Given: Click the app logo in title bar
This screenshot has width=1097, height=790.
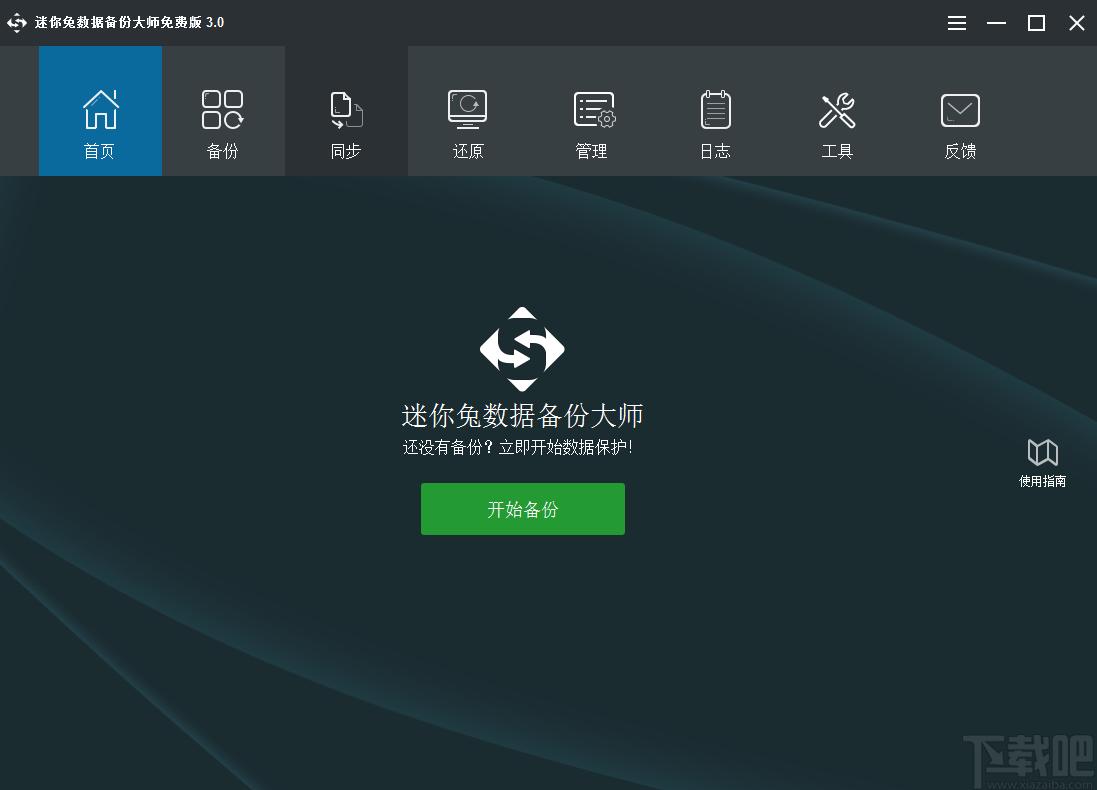Looking at the screenshot, I should pos(17,22).
